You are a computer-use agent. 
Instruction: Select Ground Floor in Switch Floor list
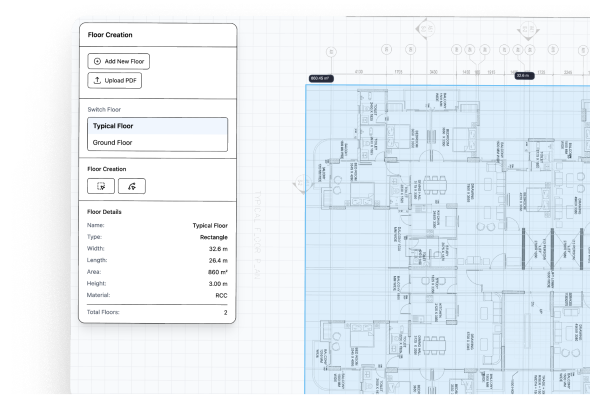(157, 143)
